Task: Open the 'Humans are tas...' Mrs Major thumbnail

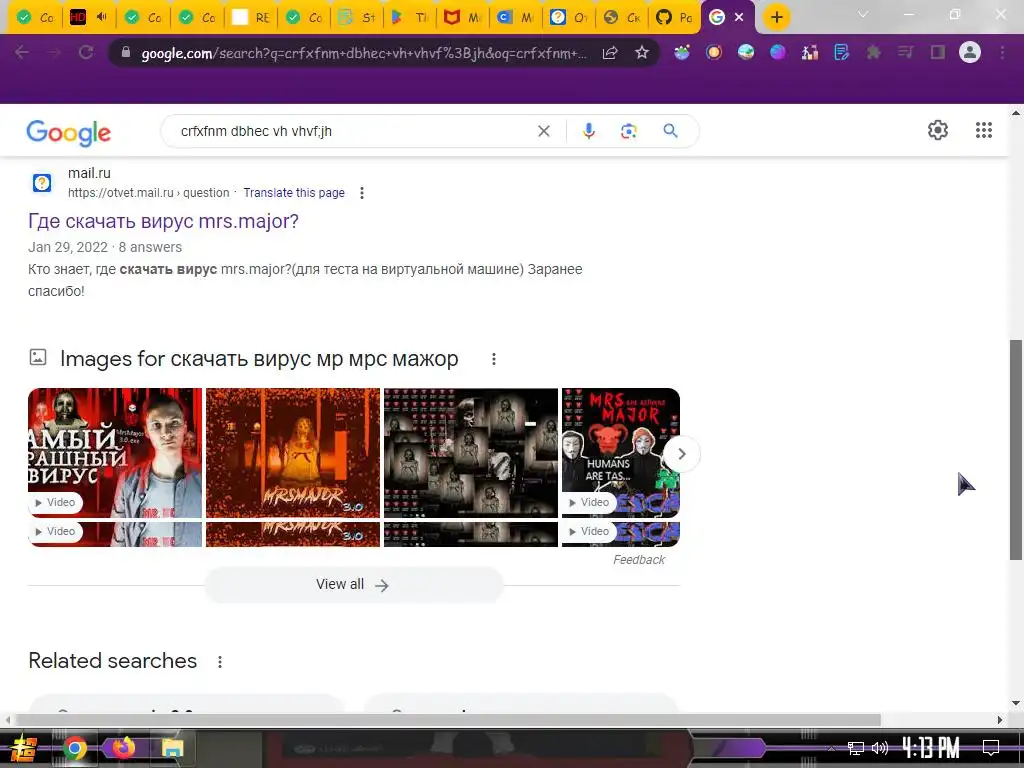Action: [x=620, y=453]
